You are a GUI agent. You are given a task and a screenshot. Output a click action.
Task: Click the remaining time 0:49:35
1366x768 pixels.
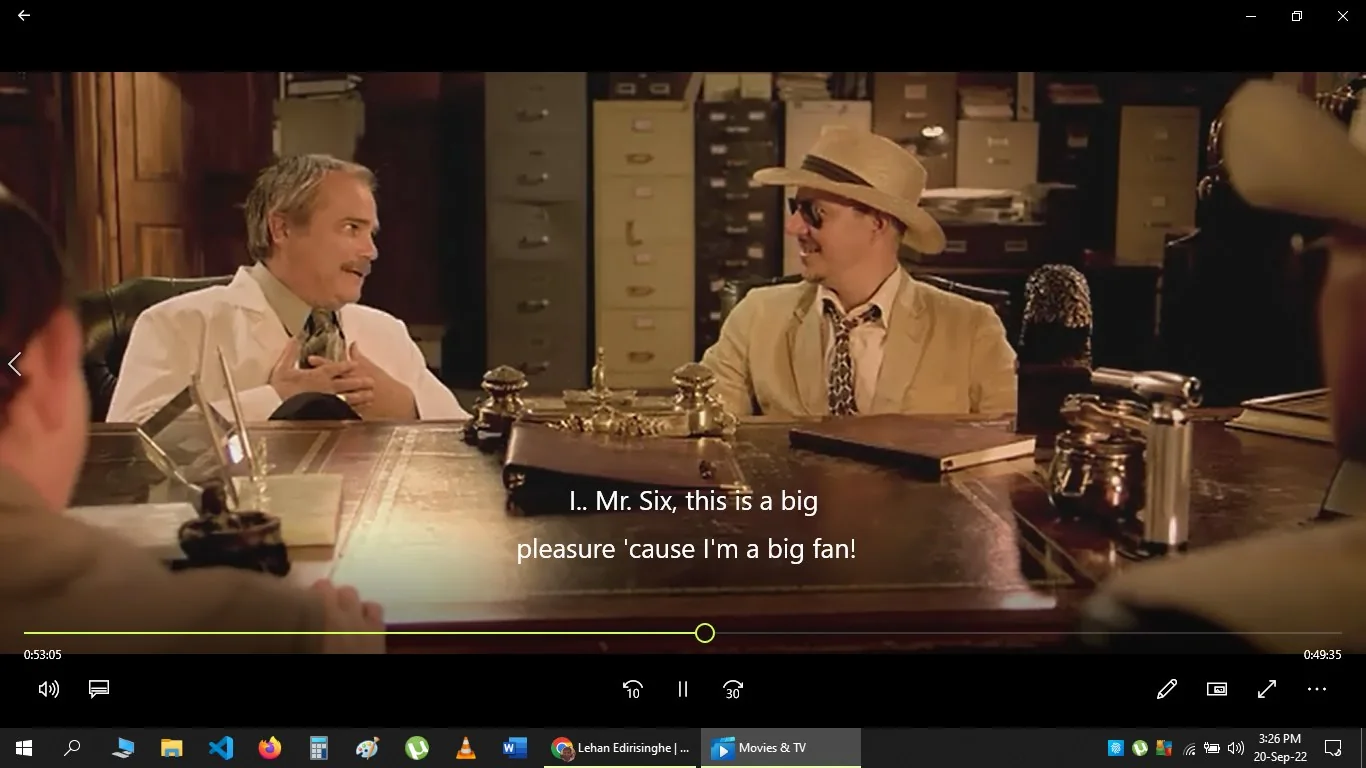(1322, 655)
